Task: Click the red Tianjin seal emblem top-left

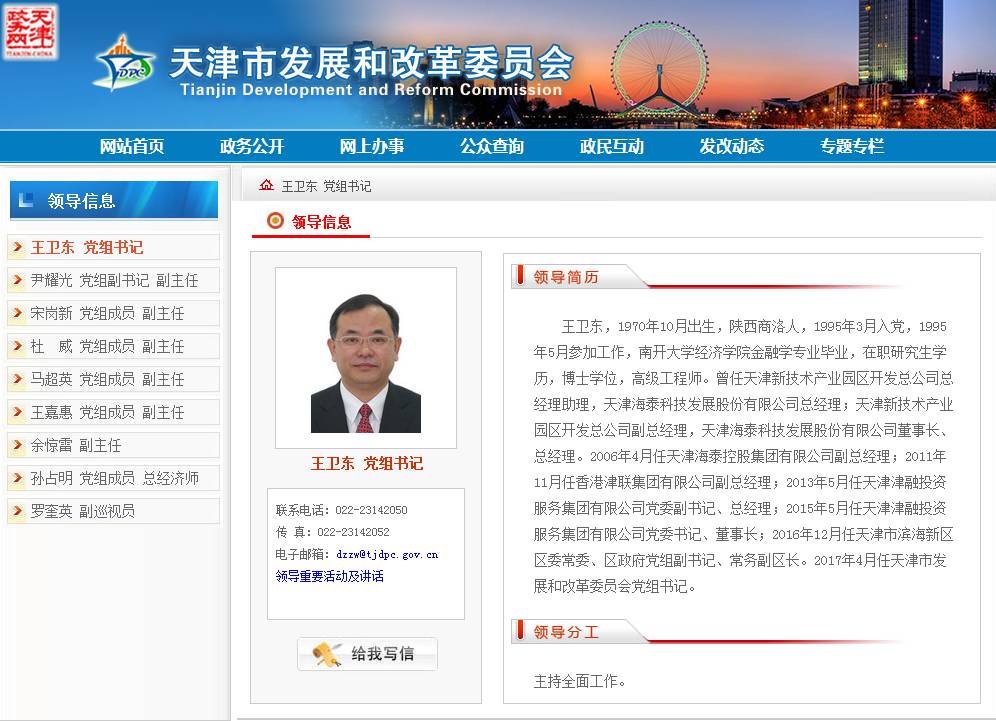Action: click(x=35, y=30)
